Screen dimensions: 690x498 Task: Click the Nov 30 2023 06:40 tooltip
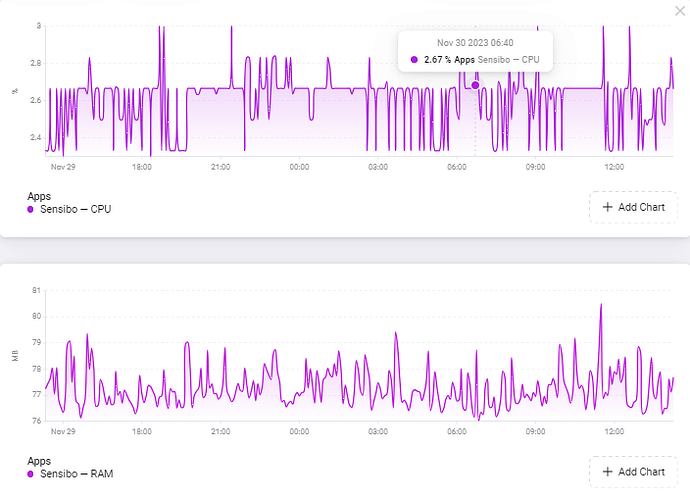coord(475,51)
